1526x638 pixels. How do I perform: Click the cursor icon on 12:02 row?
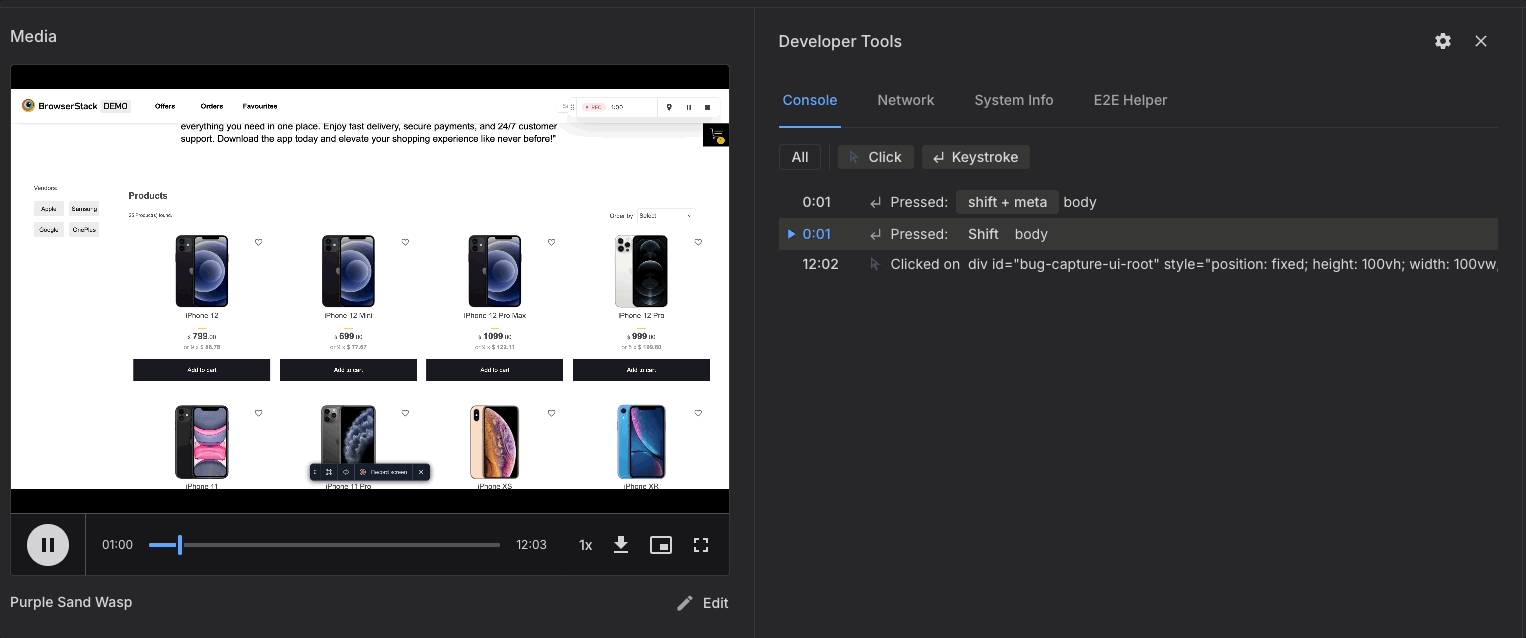pyautogui.click(x=876, y=265)
